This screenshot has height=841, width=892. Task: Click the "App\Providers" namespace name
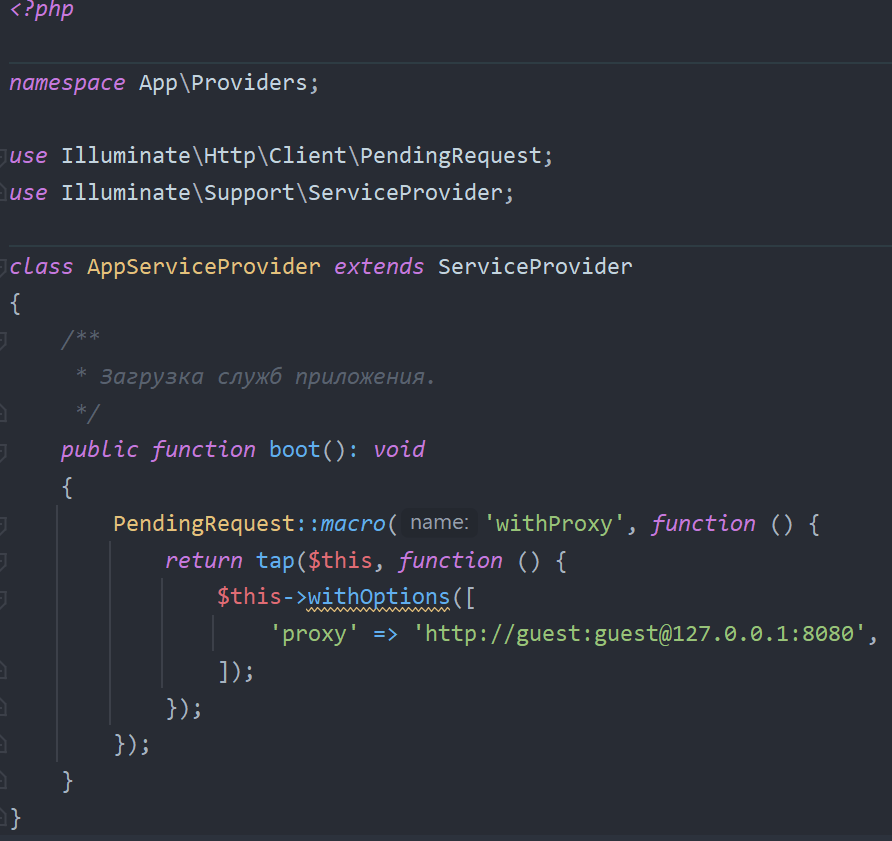pyautogui.click(x=223, y=83)
